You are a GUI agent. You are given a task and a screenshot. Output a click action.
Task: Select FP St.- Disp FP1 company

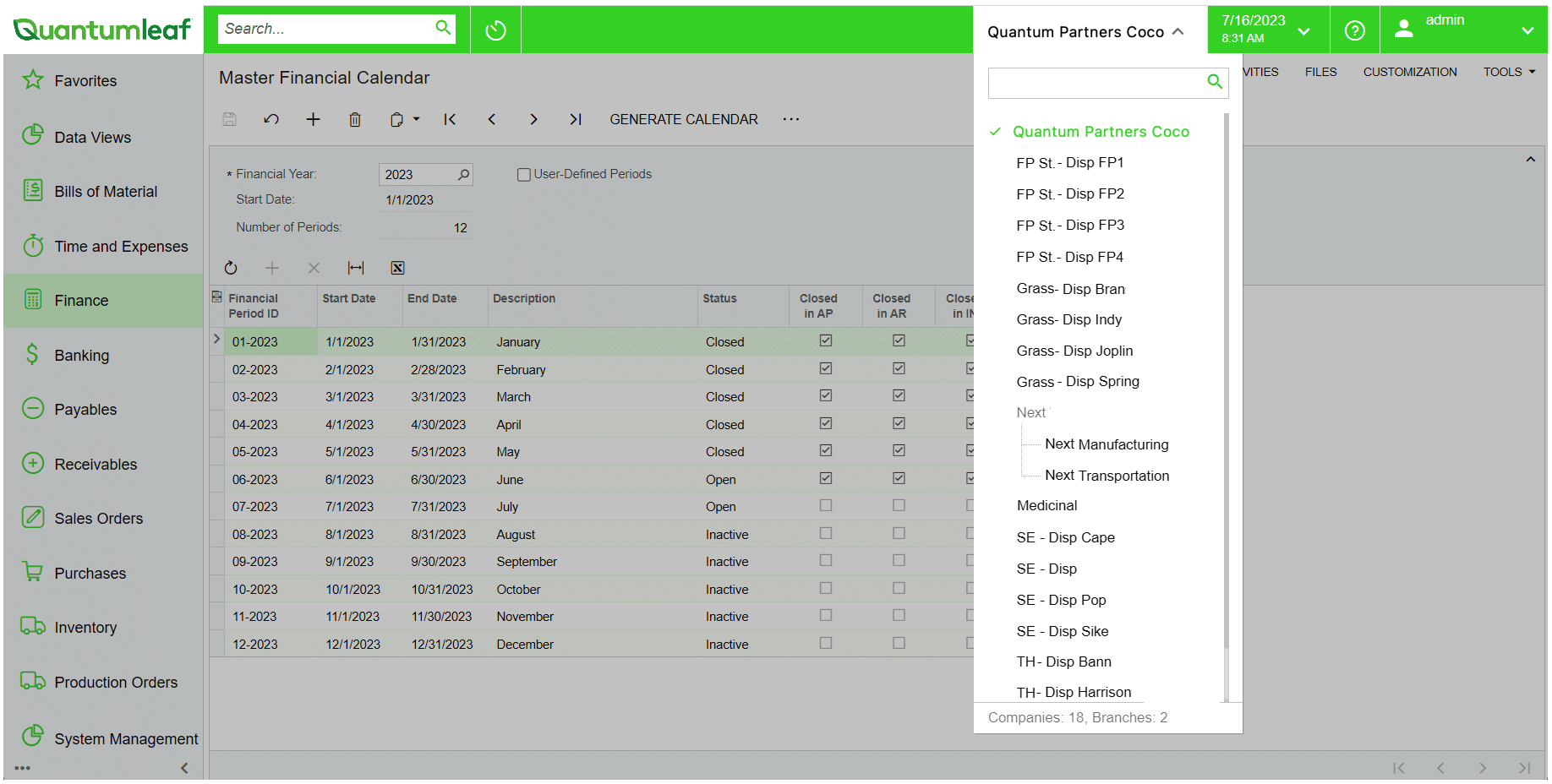pos(1069,162)
